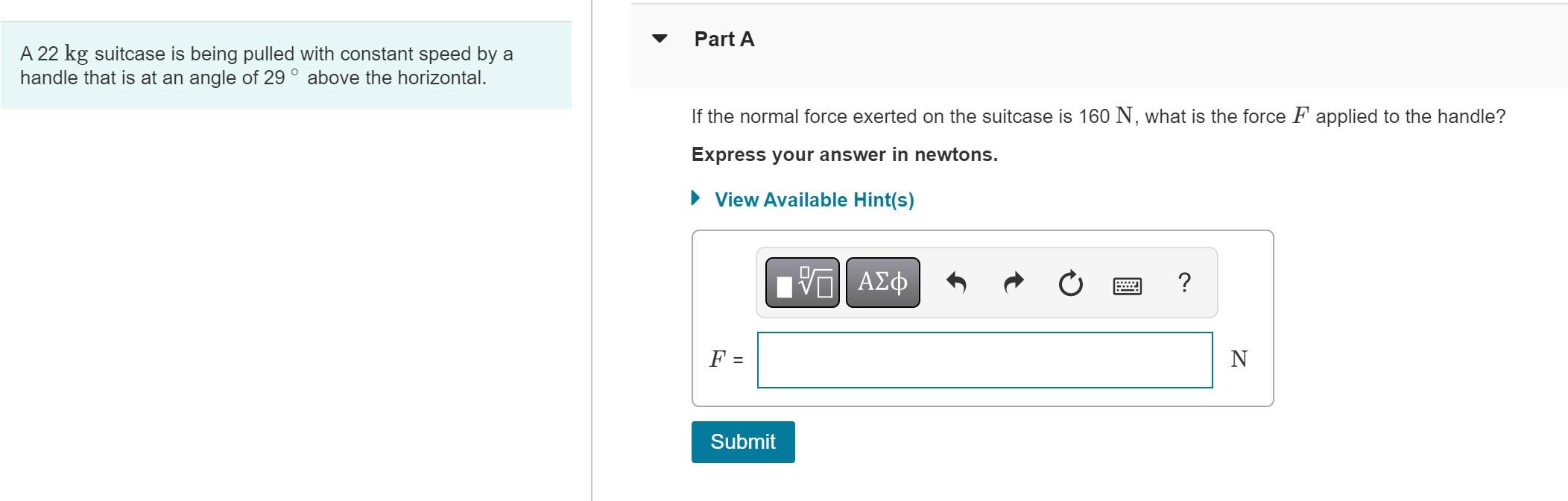Open the ΑΣφ Greek symbols palette
Screen dimensions: 1568x501
point(882,282)
